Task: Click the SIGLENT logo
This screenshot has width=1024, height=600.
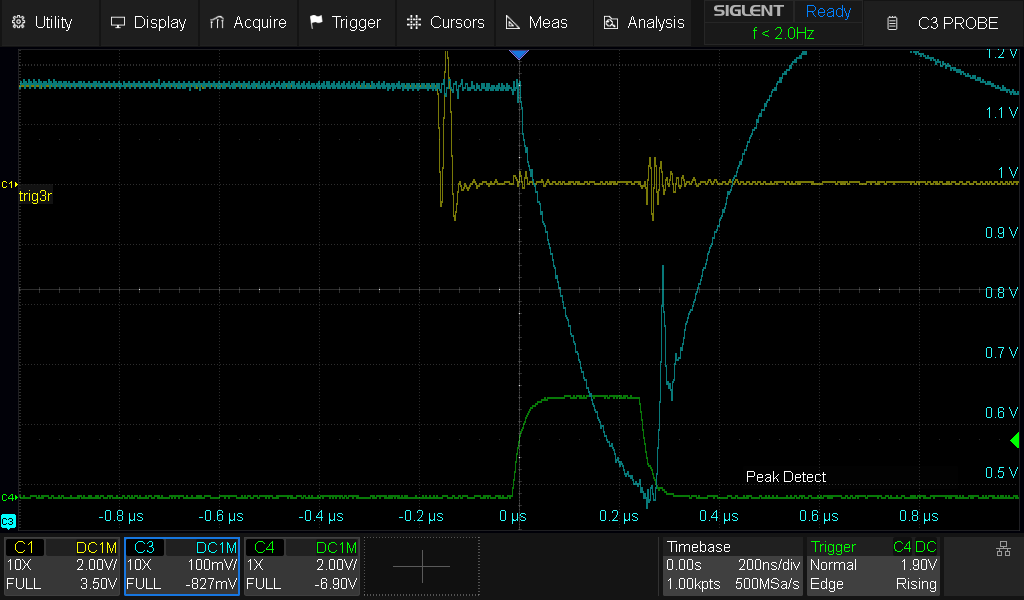Action: click(x=748, y=11)
